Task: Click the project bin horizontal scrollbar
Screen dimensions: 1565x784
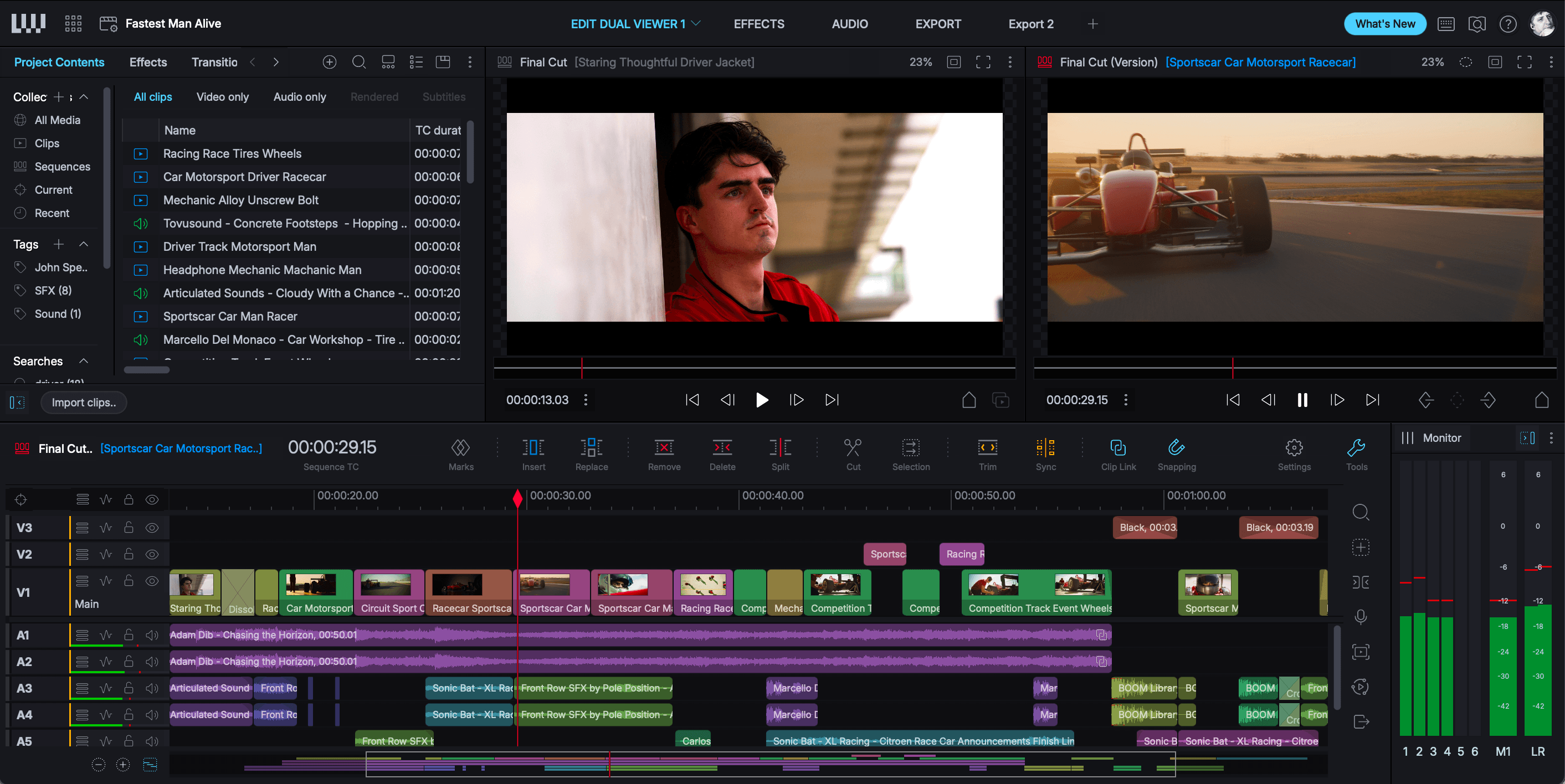Action: pos(146,369)
